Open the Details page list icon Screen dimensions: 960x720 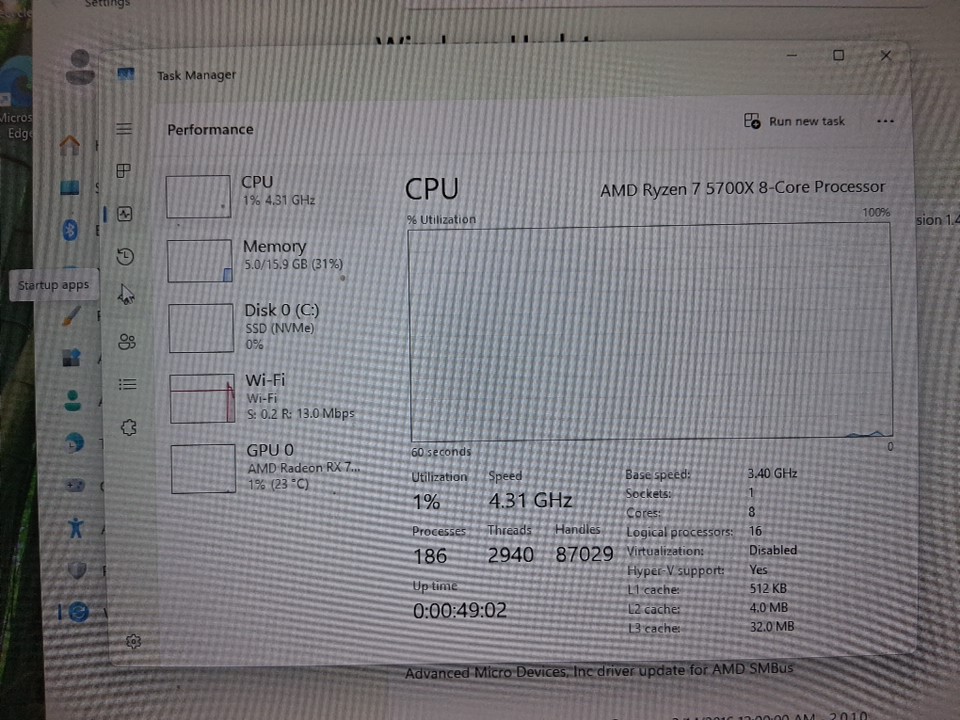coord(127,384)
